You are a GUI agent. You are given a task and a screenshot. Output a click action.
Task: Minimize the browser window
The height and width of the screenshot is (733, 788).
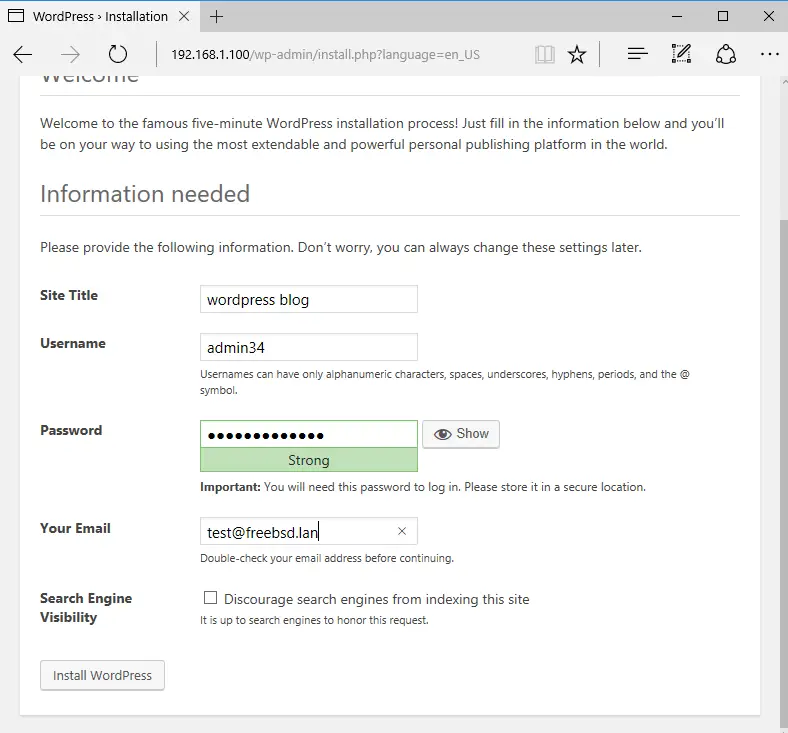click(x=677, y=16)
